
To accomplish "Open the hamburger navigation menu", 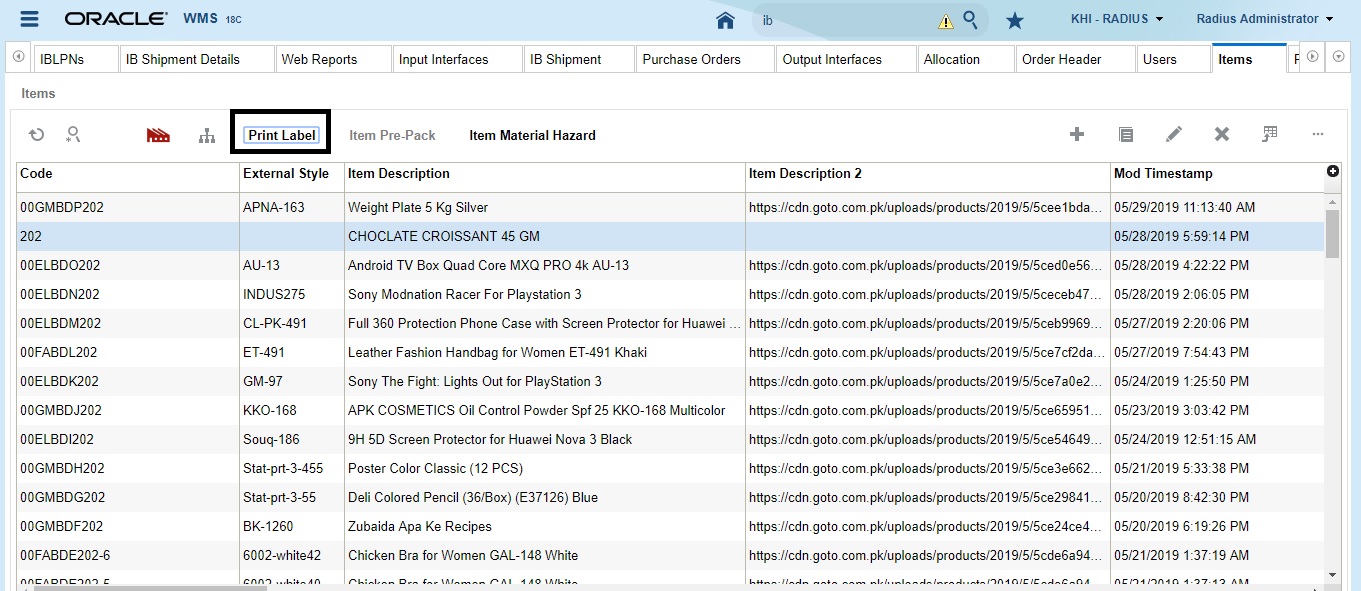I will pos(27,17).
